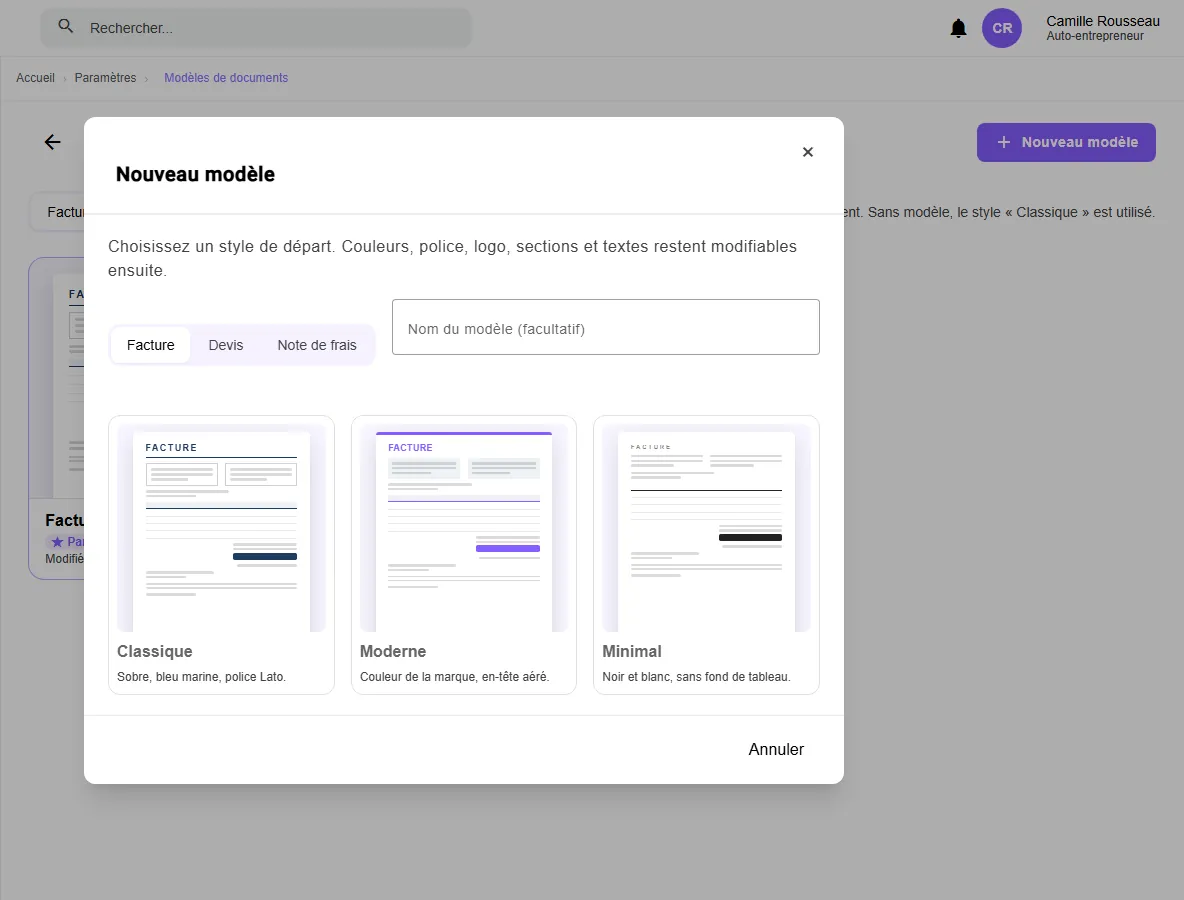Image resolution: width=1184 pixels, height=900 pixels.
Task: Switch to the Note de frais tab
Action: 316,345
